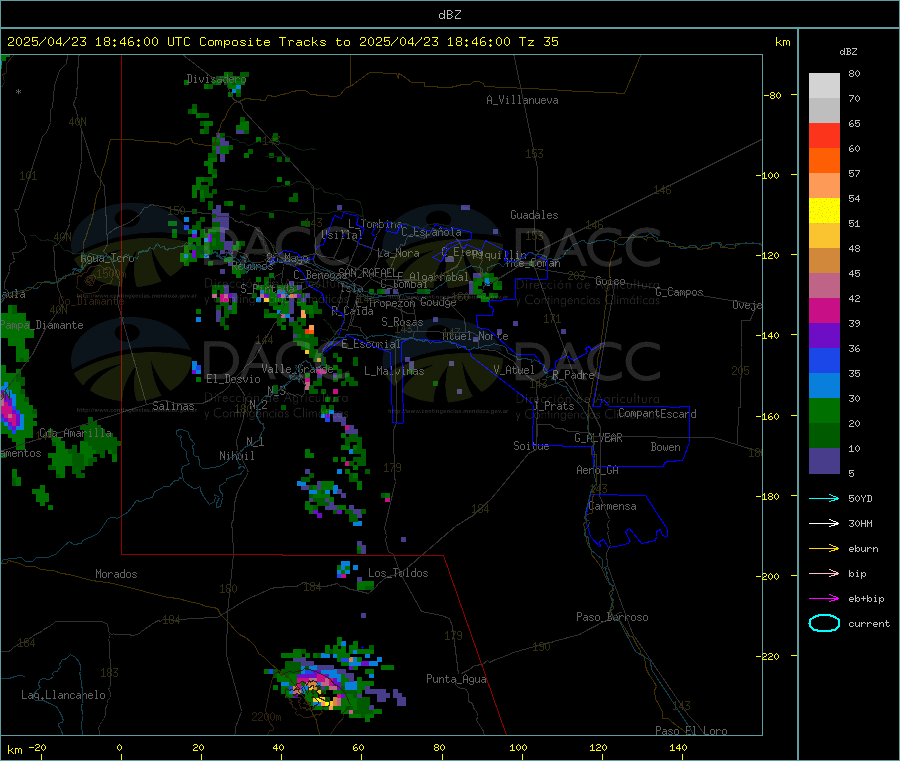Click the 'L_Malvinas' map label
900x761 pixels.
pyautogui.click(x=394, y=371)
